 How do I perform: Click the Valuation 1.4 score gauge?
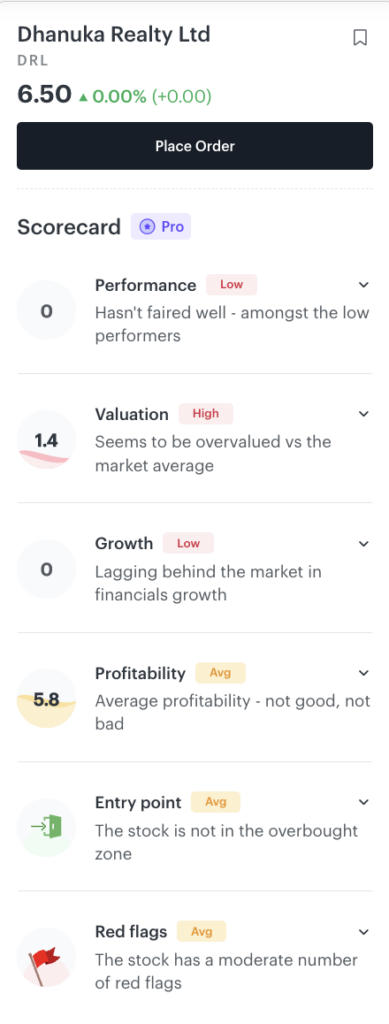pyautogui.click(x=46, y=440)
